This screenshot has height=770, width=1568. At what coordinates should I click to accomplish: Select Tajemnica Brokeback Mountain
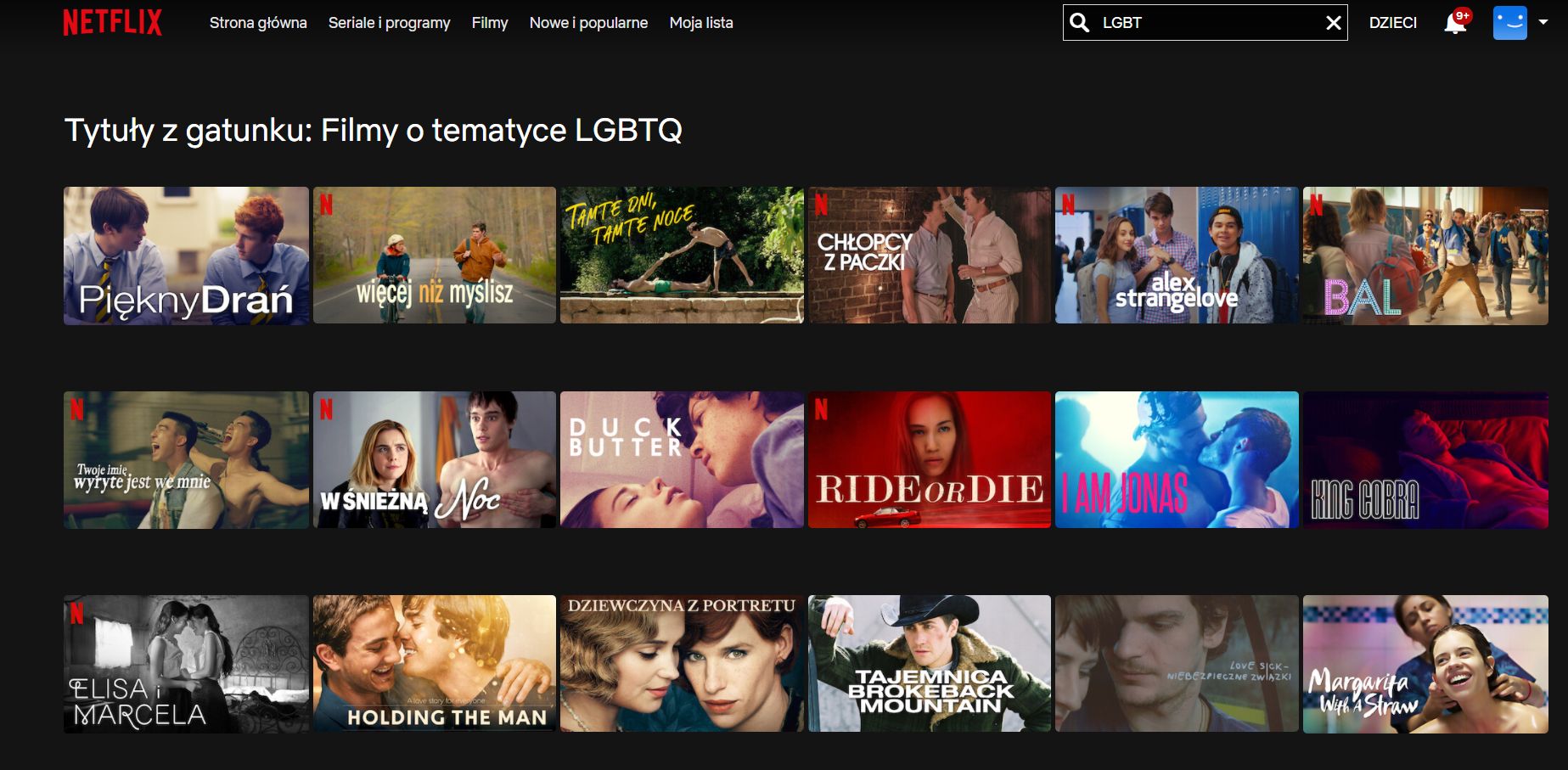(x=930, y=664)
